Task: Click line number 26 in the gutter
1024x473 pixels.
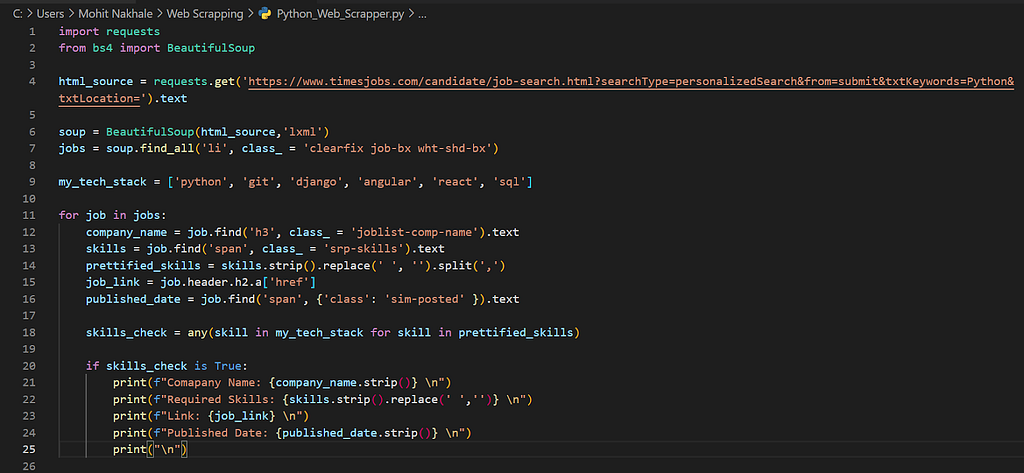Action: [31, 466]
